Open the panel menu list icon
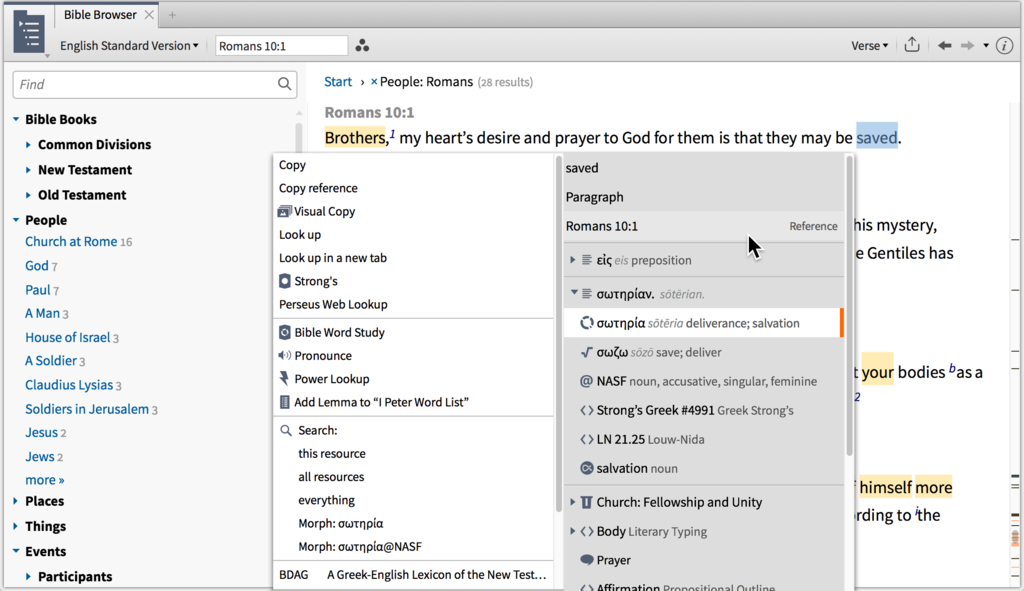The image size is (1024, 591). [29, 31]
